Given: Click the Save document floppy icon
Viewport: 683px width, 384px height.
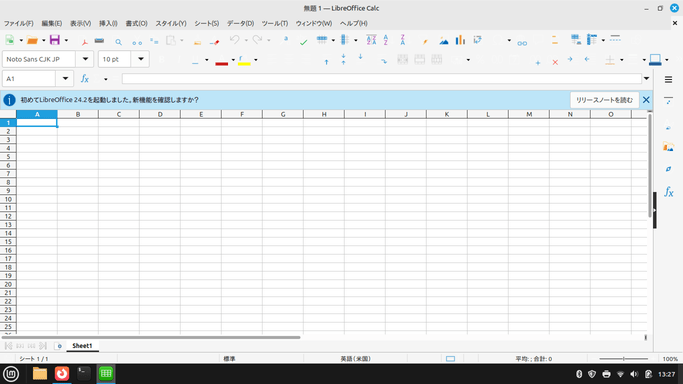Looking at the screenshot, I should click(54, 40).
